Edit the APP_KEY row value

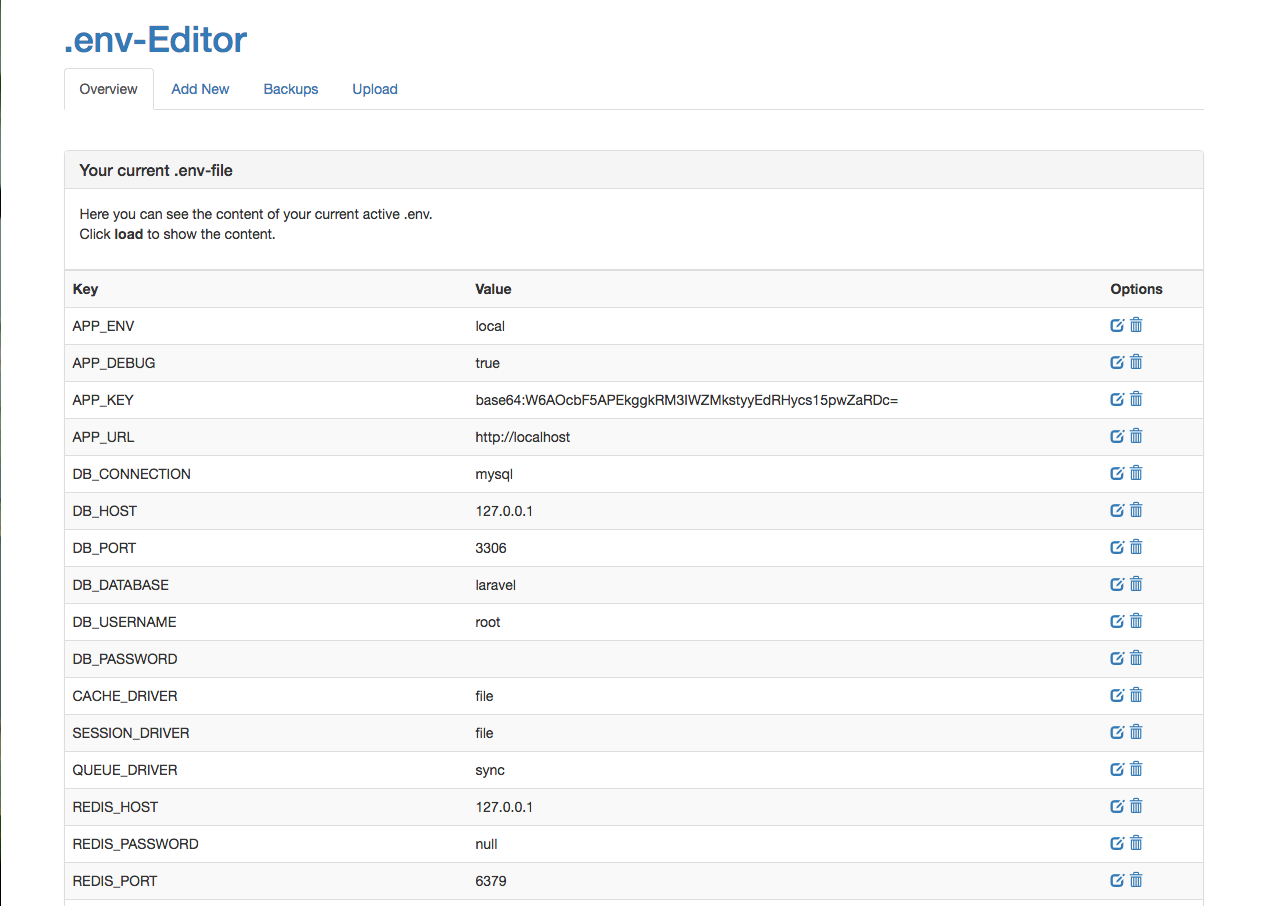[1117, 399]
